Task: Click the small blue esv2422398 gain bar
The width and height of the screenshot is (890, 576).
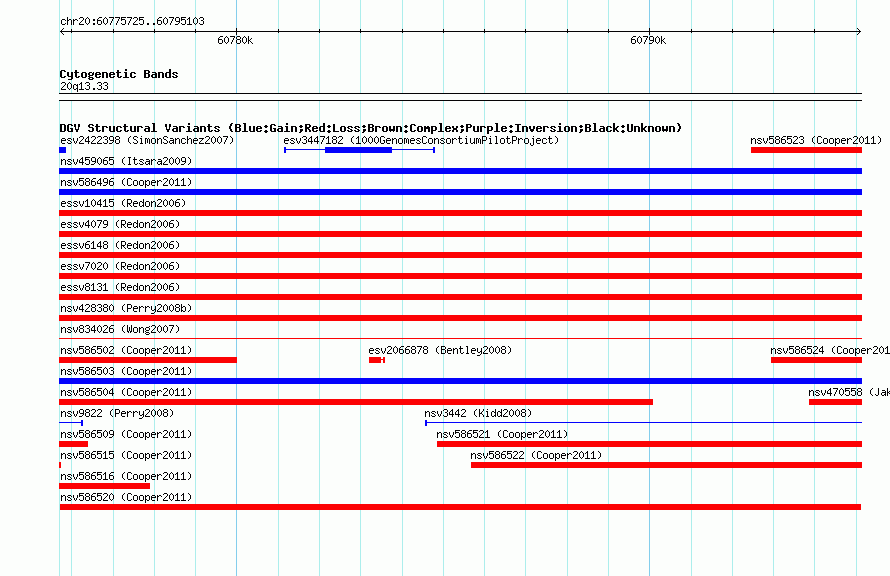Action: (x=62, y=150)
